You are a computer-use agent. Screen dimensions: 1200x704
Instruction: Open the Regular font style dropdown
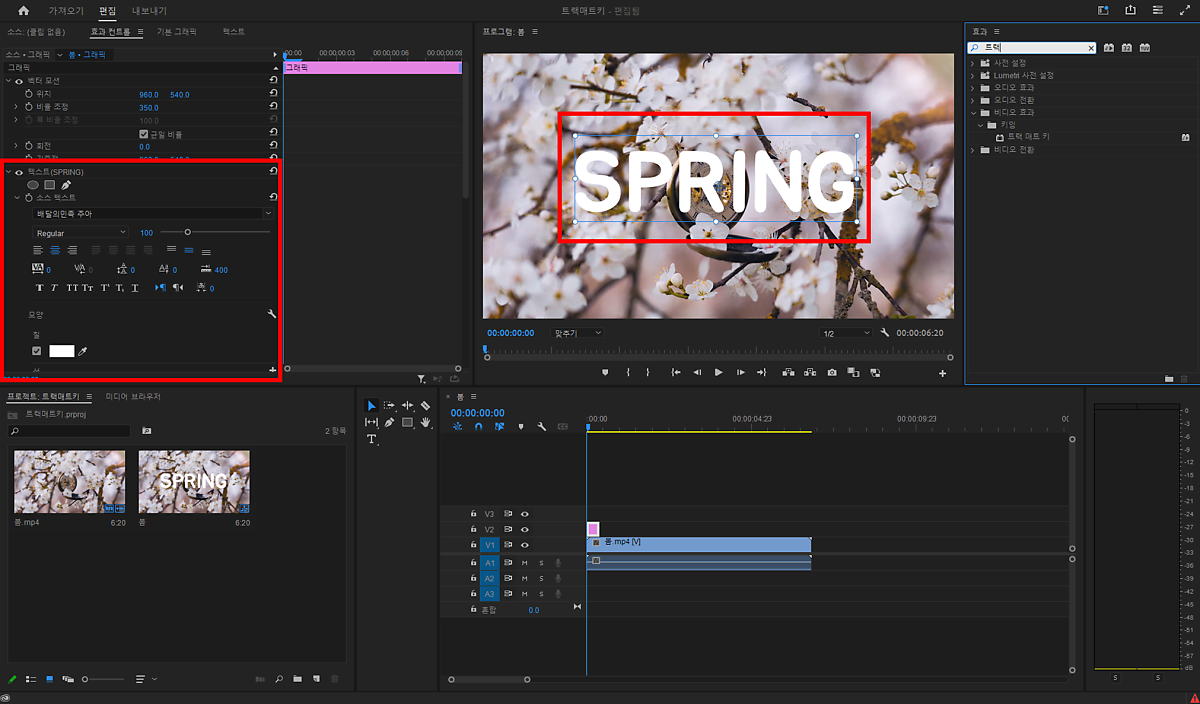[x=81, y=233]
